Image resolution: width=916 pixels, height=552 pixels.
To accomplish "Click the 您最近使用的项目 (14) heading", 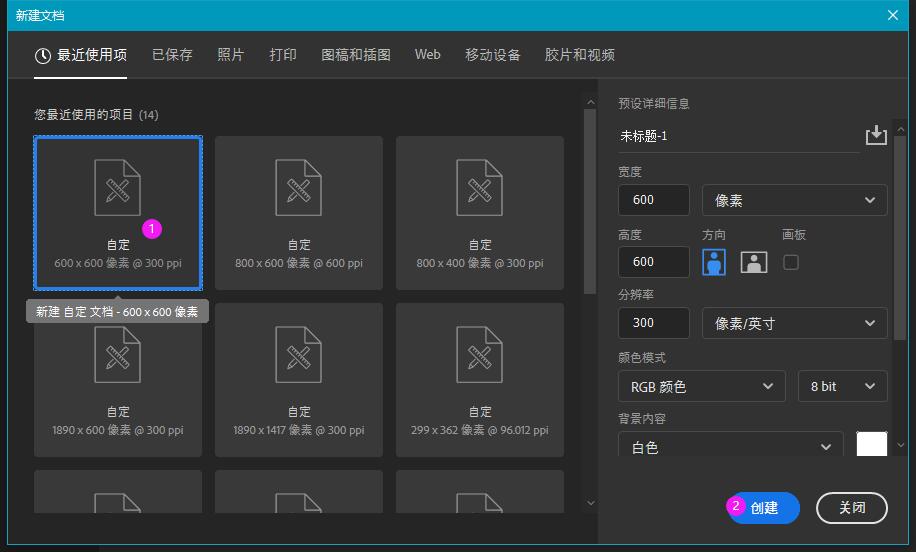I will [x=96, y=114].
